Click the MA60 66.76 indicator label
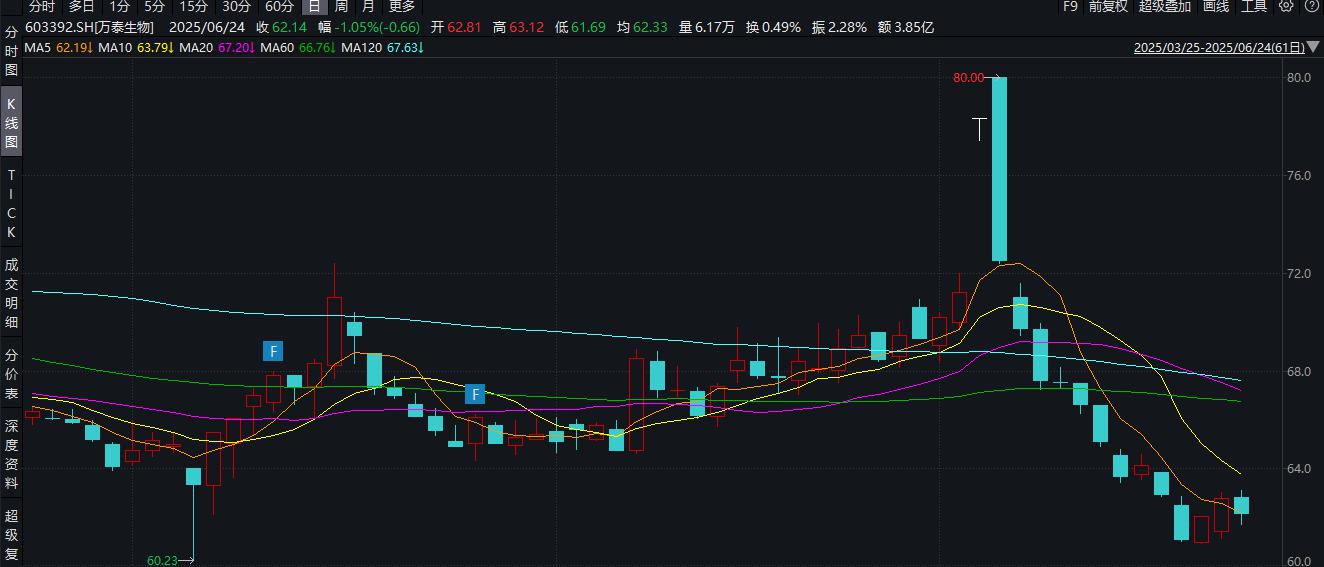This screenshot has width=1324, height=567. point(297,48)
